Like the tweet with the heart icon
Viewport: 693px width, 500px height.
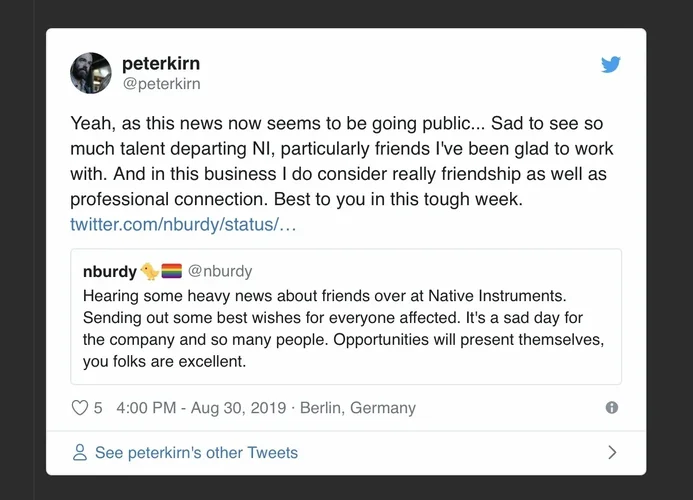click(x=81, y=408)
